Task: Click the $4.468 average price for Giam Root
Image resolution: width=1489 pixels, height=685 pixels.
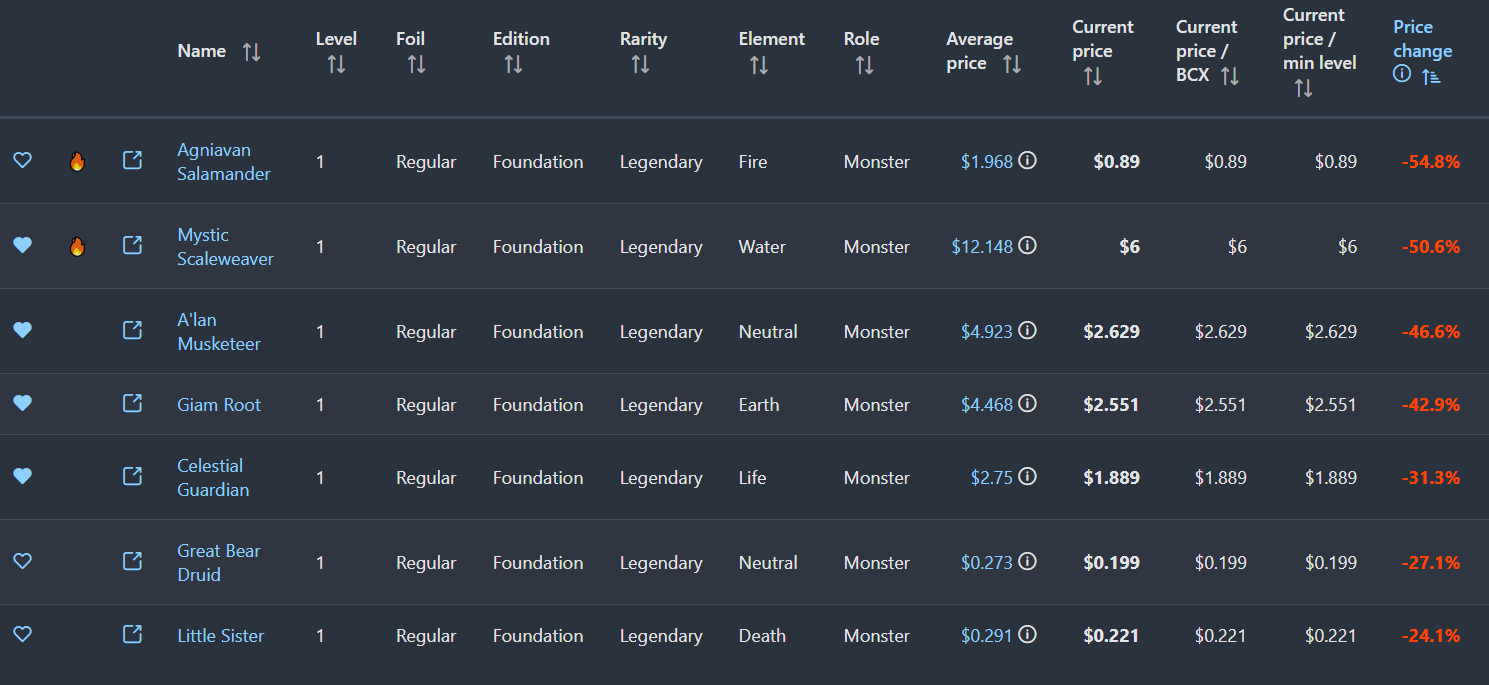Action: tap(986, 404)
